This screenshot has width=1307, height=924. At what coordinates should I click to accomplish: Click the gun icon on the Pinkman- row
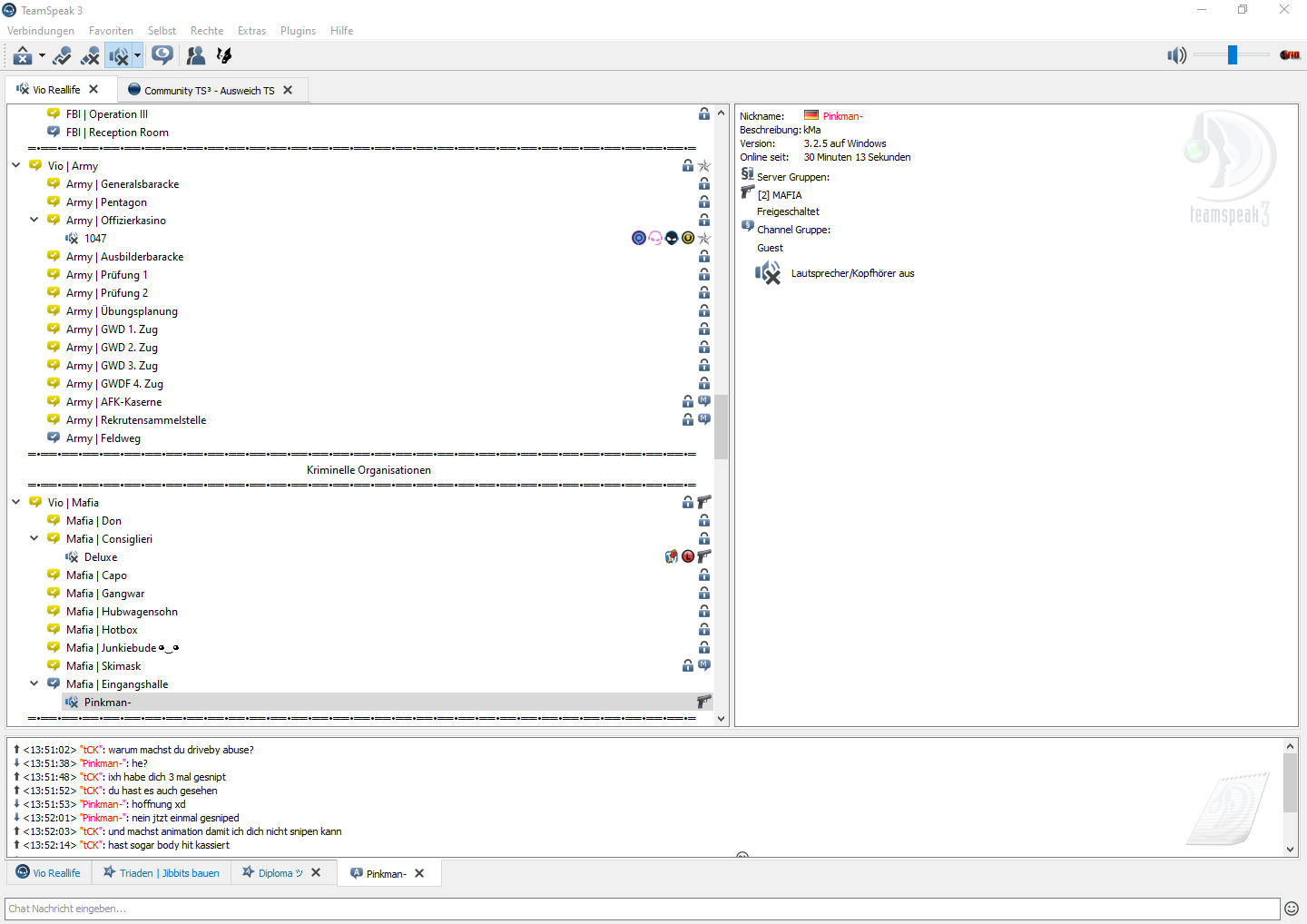tap(704, 702)
